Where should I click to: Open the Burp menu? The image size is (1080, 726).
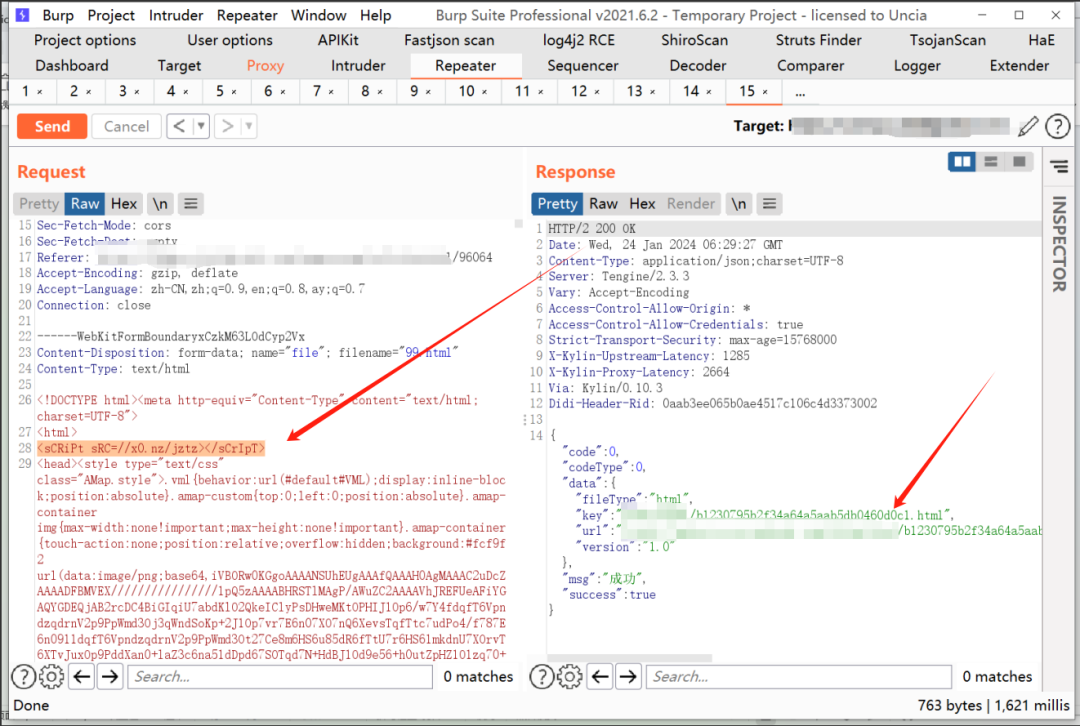pyautogui.click(x=58, y=15)
